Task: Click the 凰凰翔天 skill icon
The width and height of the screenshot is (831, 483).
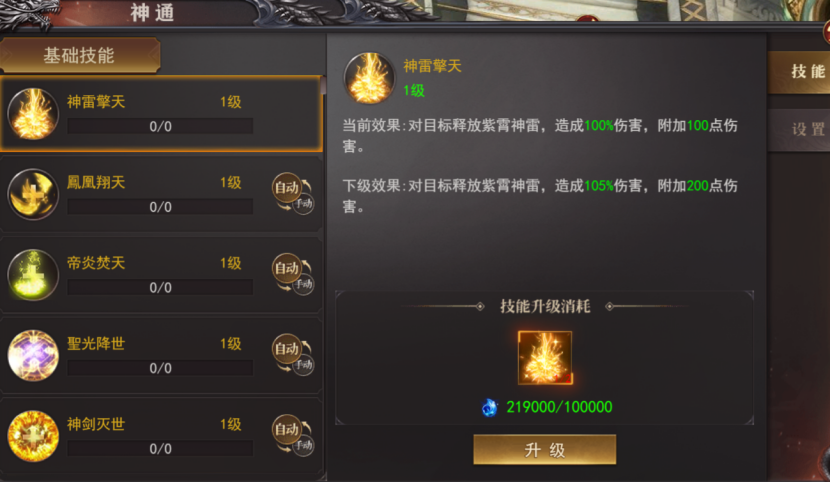Action: coord(33,195)
